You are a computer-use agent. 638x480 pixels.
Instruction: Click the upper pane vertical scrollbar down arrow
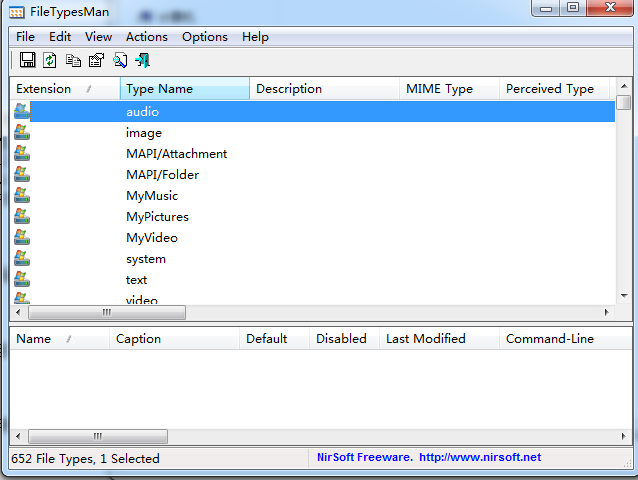pyautogui.click(x=624, y=296)
